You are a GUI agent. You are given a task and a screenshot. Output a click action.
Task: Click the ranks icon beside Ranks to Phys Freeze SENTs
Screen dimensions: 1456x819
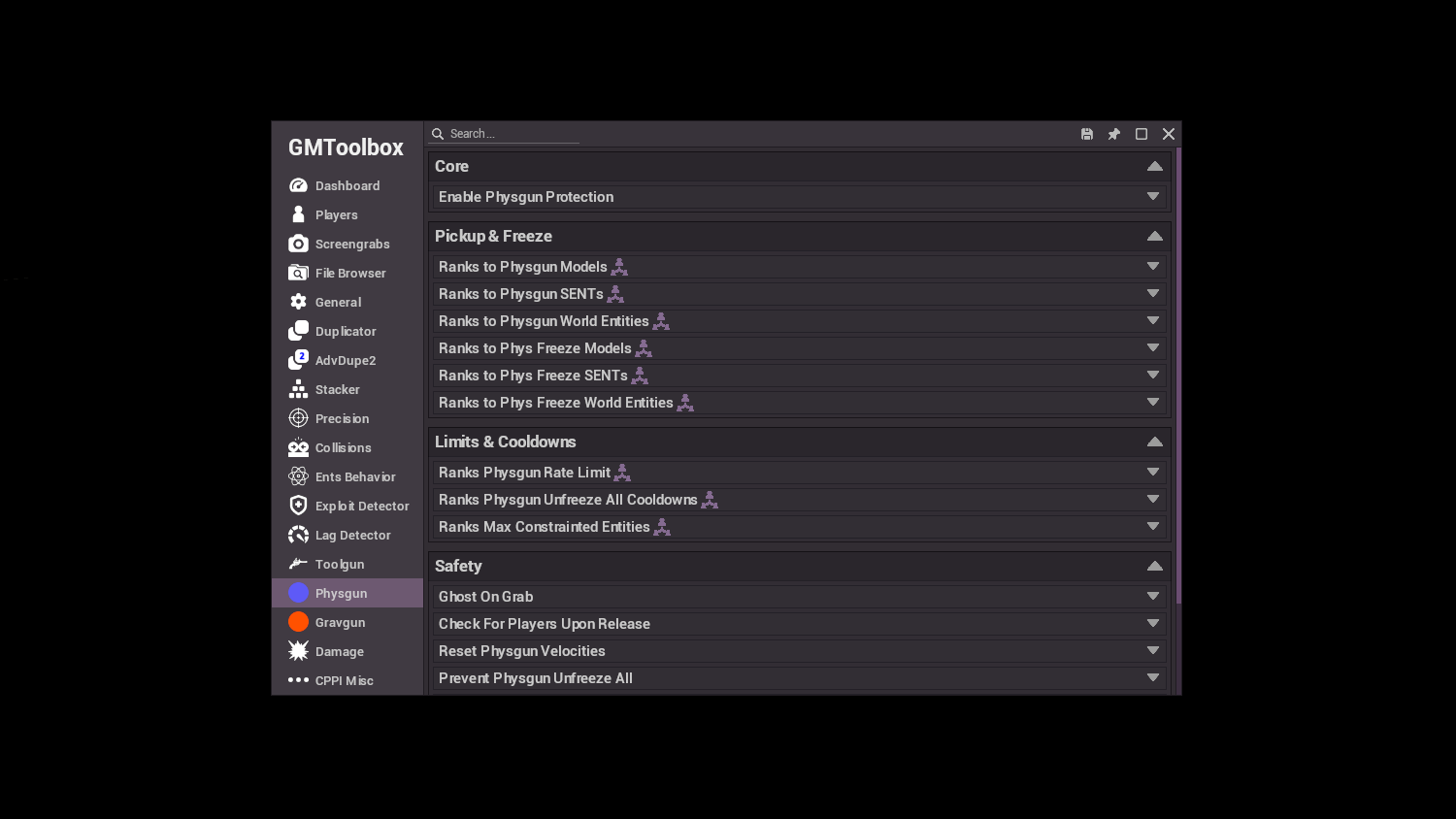(x=640, y=376)
